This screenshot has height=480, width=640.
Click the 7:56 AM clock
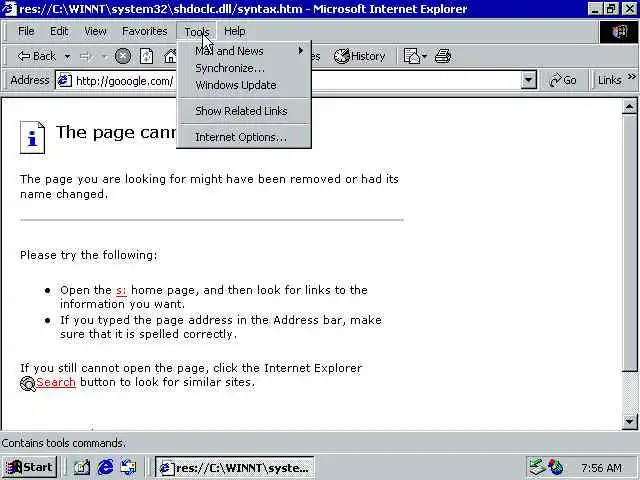[x=601, y=468]
